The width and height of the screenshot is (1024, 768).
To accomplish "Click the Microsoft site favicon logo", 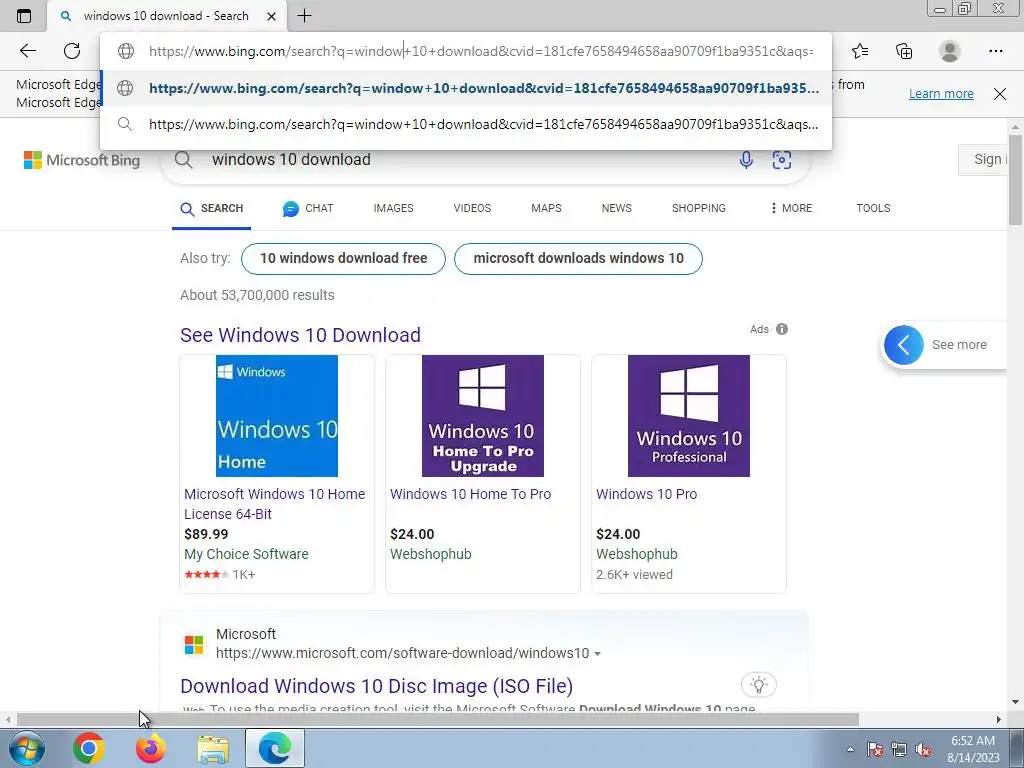I will 194,645.
